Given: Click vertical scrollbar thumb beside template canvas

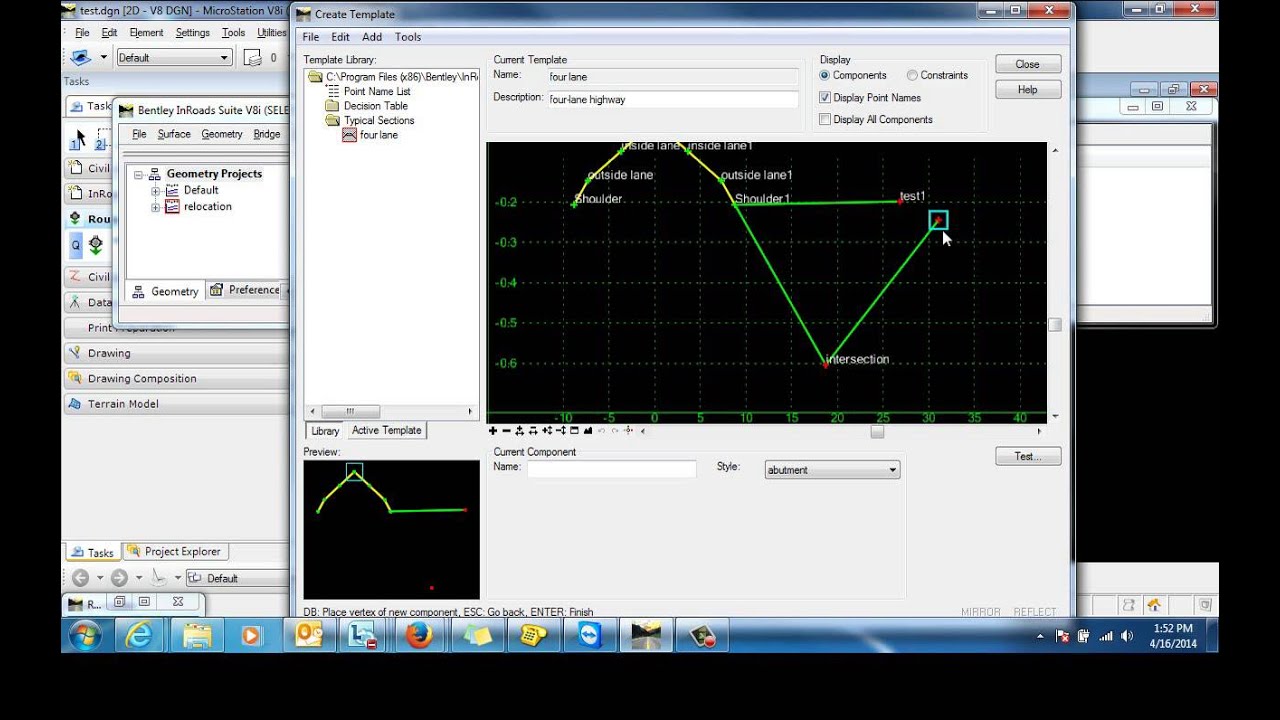Looking at the screenshot, I should [x=1055, y=325].
